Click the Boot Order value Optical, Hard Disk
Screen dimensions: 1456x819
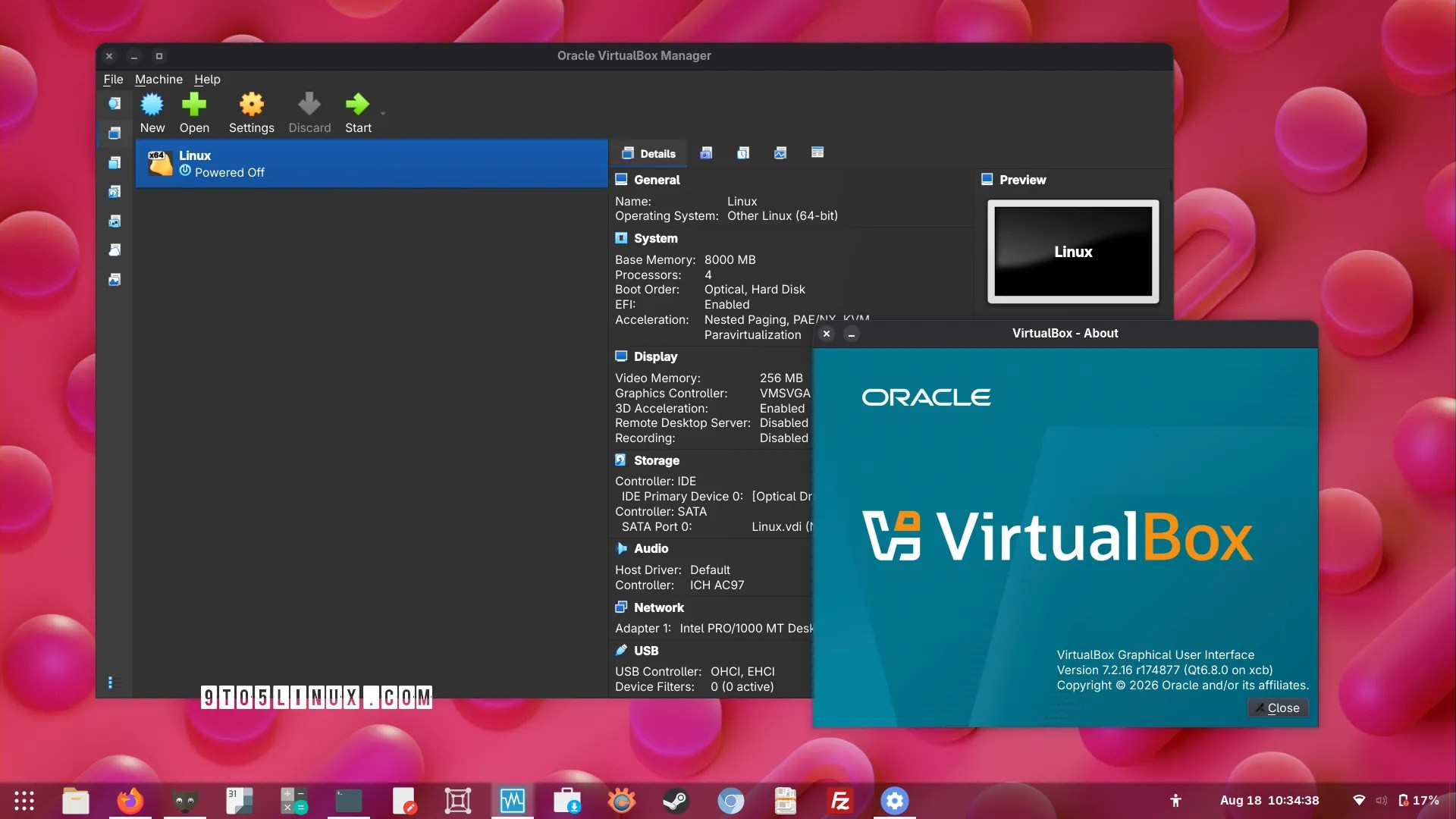pos(755,289)
